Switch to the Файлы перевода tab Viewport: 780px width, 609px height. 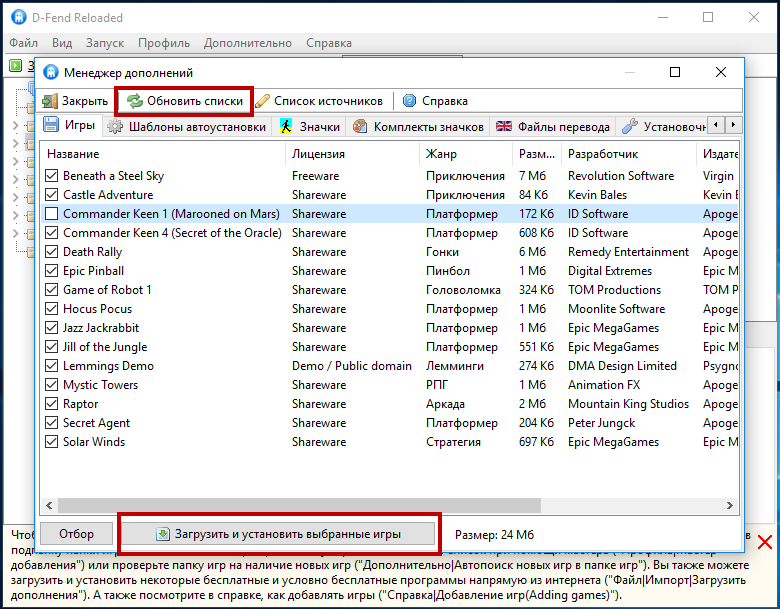point(553,127)
